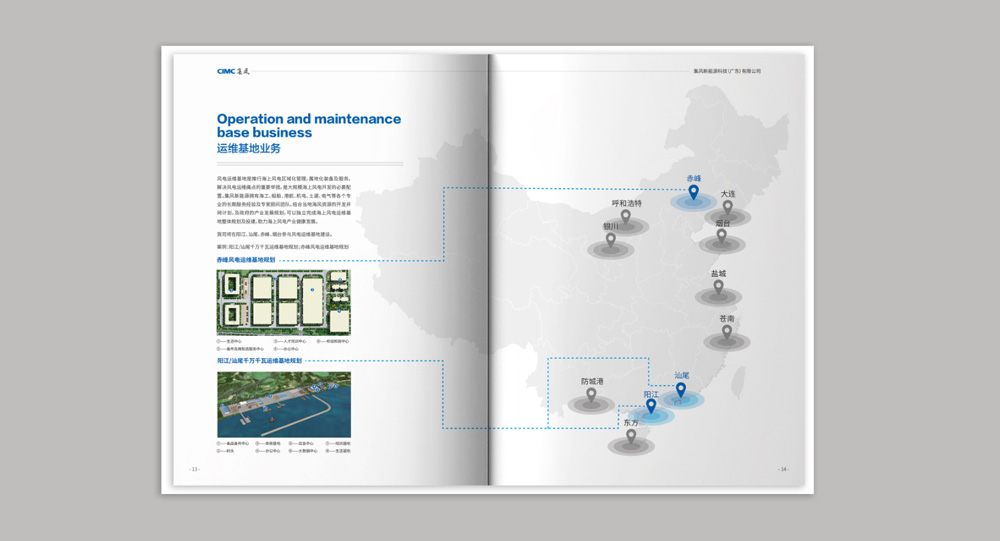
Task: Click the blue Chifeng (赤峰) map pin
Action: 693,193
